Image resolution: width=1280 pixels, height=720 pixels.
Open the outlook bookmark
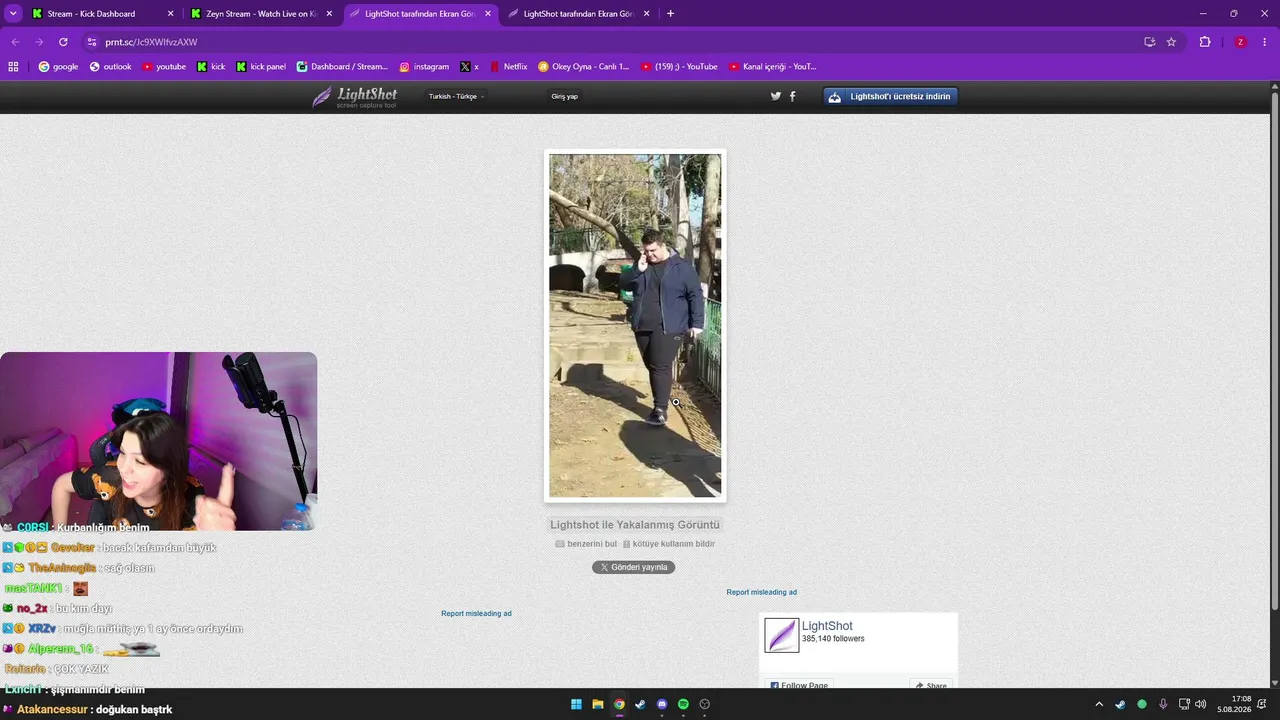(x=110, y=67)
